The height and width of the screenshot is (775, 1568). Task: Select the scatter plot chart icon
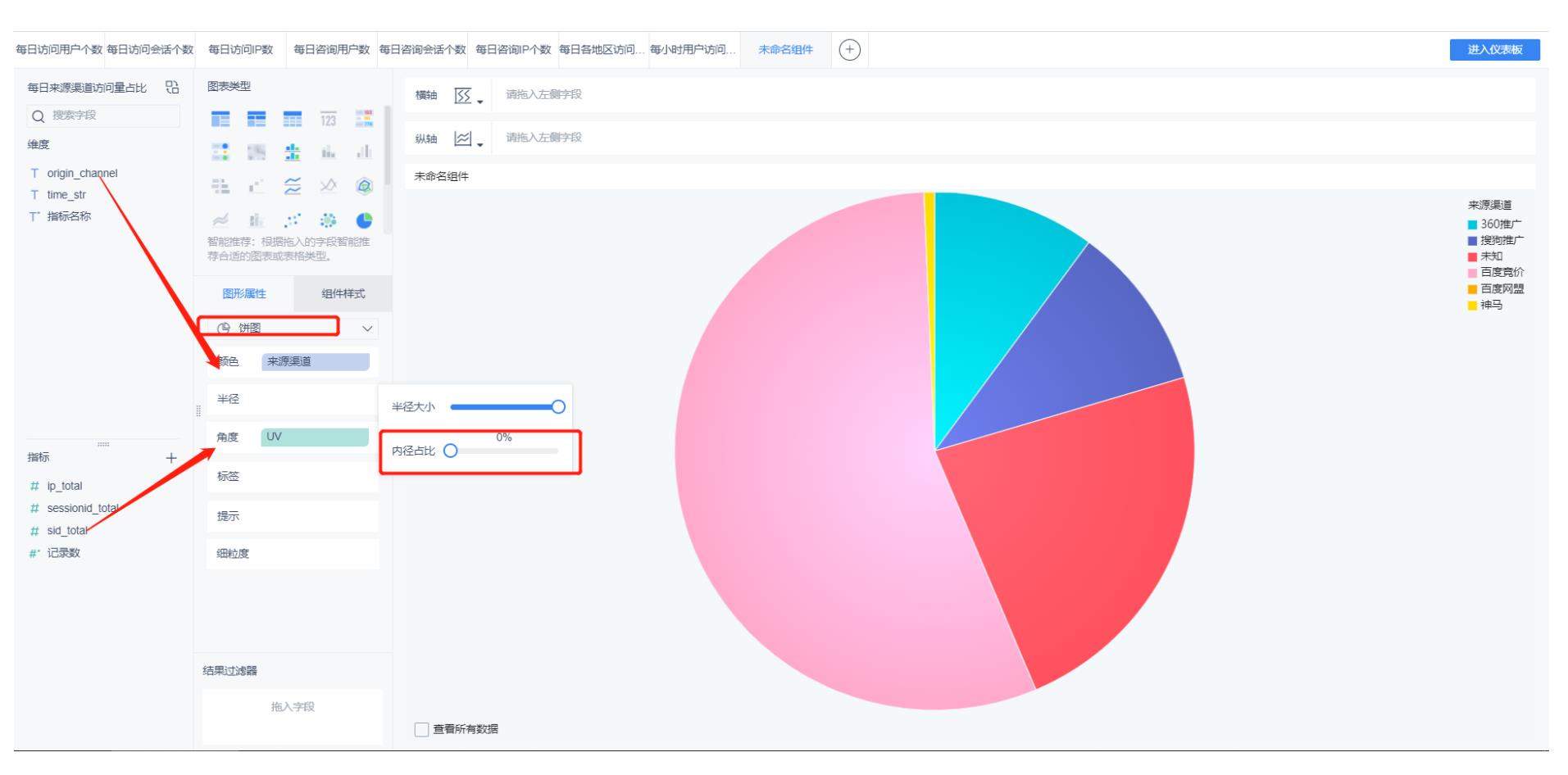(293, 220)
